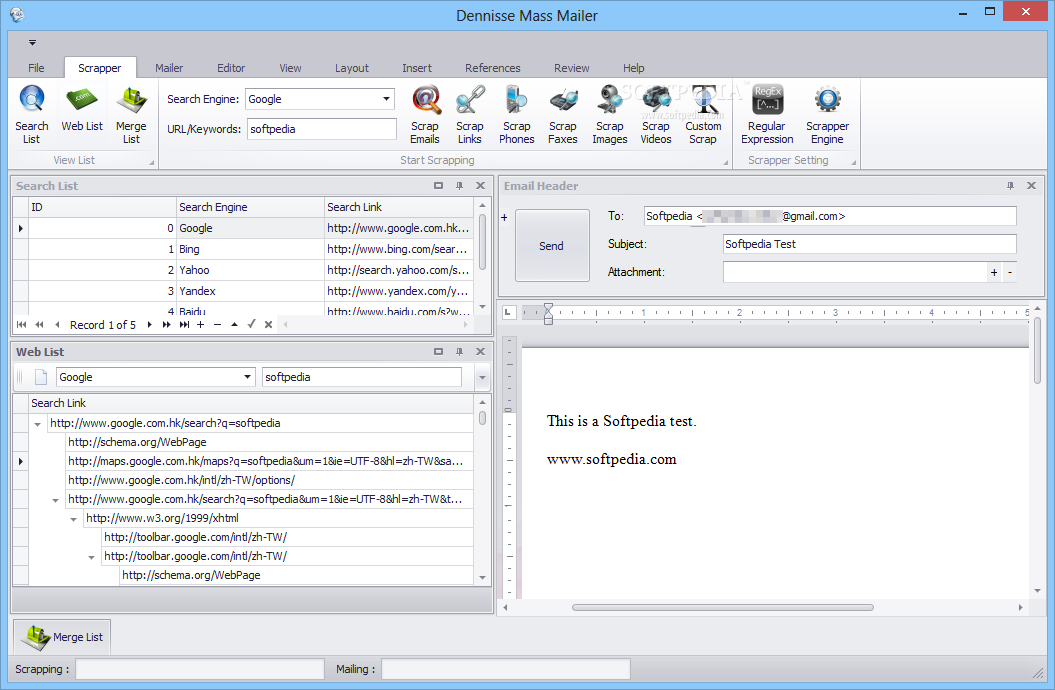Open the File tab
The width and height of the screenshot is (1055, 690).
[x=36, y=68]
